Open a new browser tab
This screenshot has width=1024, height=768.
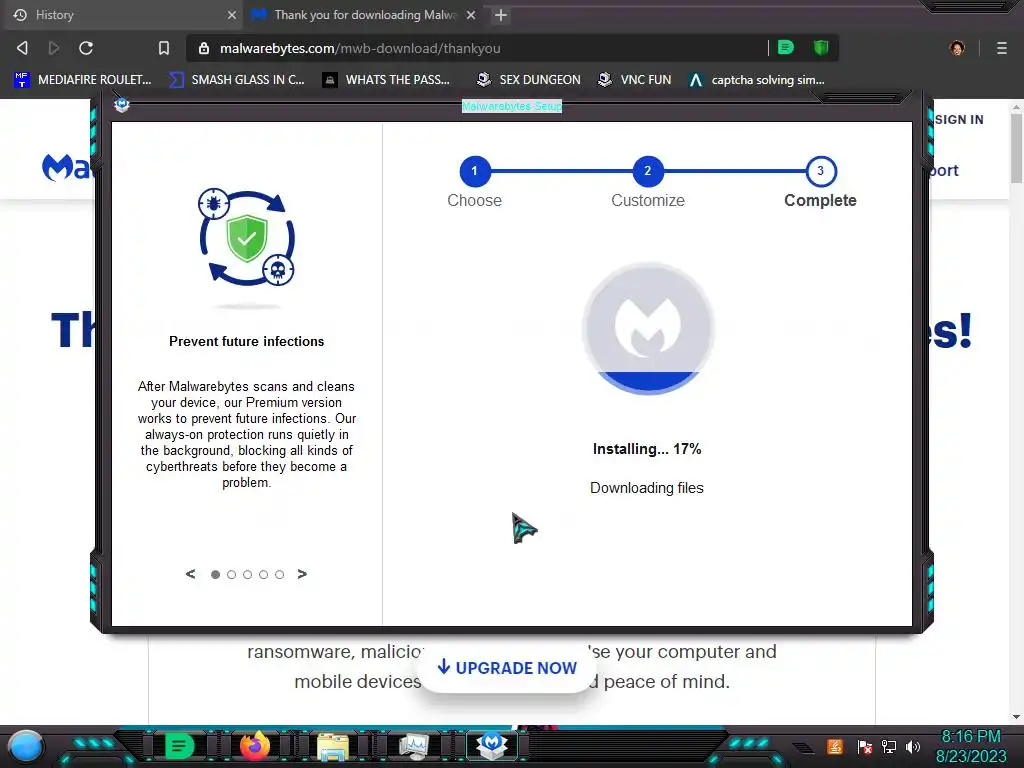click(501, 14)
